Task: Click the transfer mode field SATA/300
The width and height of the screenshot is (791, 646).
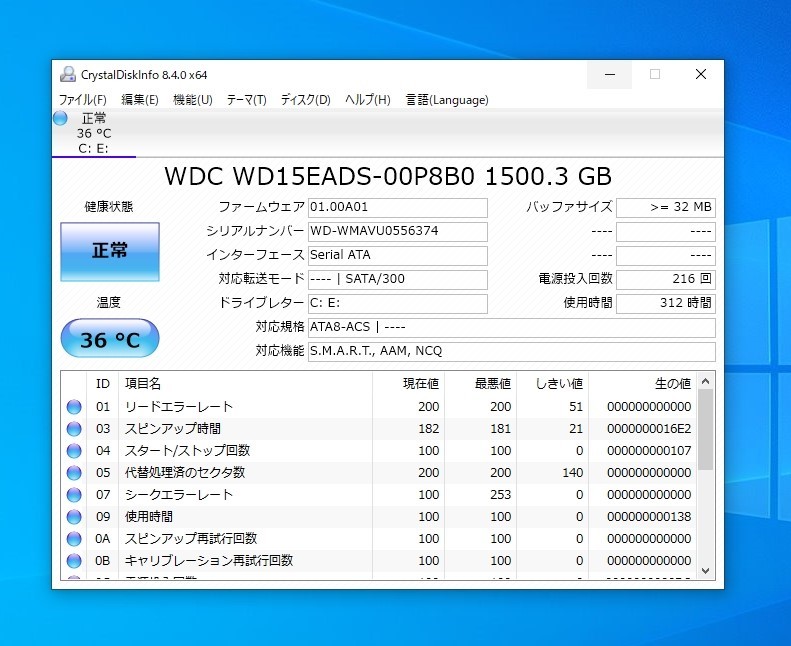Action: (398, 279)
